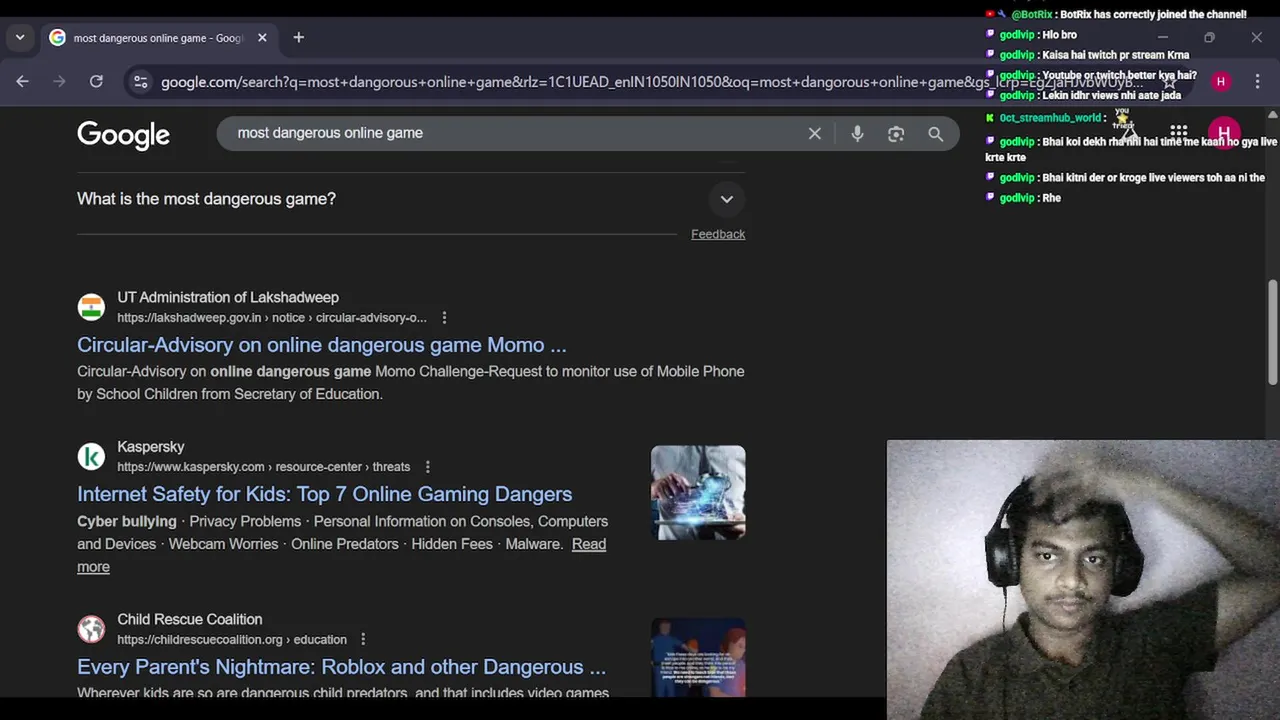Screen dimensions: 1280x720
Task: Go back with the browser back arrow
Action: coord(22,81)
